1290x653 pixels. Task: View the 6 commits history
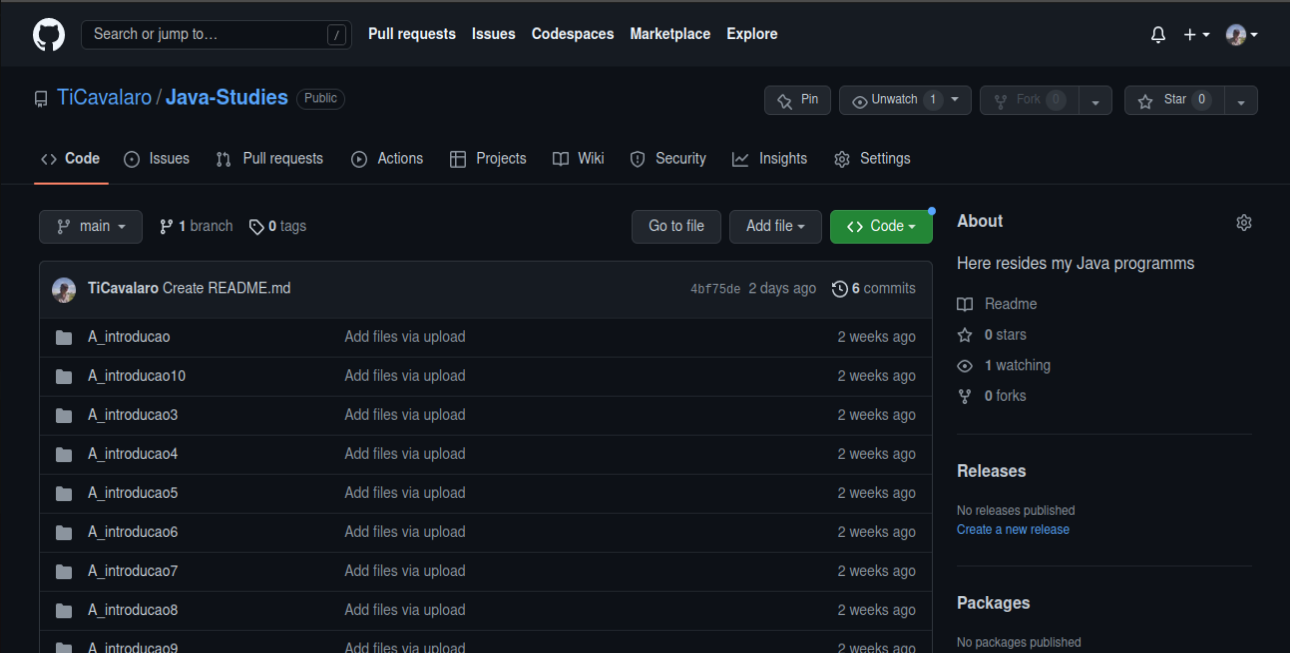coord(874,289)
